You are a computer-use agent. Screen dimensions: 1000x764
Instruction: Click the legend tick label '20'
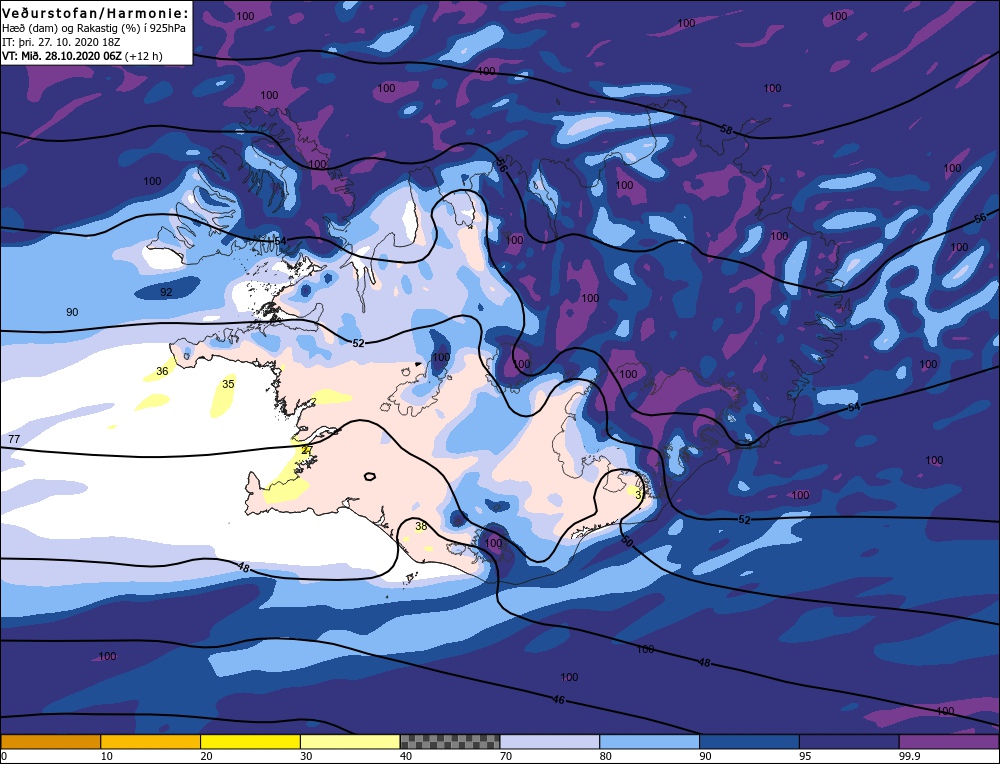[207, 756]
